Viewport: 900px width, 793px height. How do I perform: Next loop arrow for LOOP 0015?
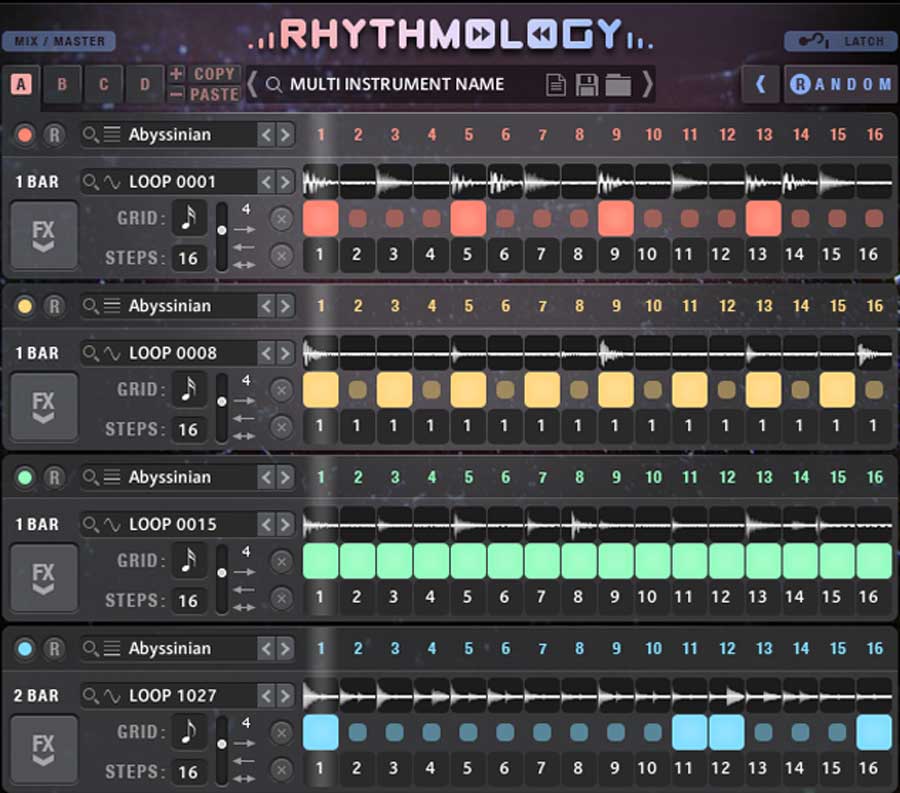(x=285, y=524)
